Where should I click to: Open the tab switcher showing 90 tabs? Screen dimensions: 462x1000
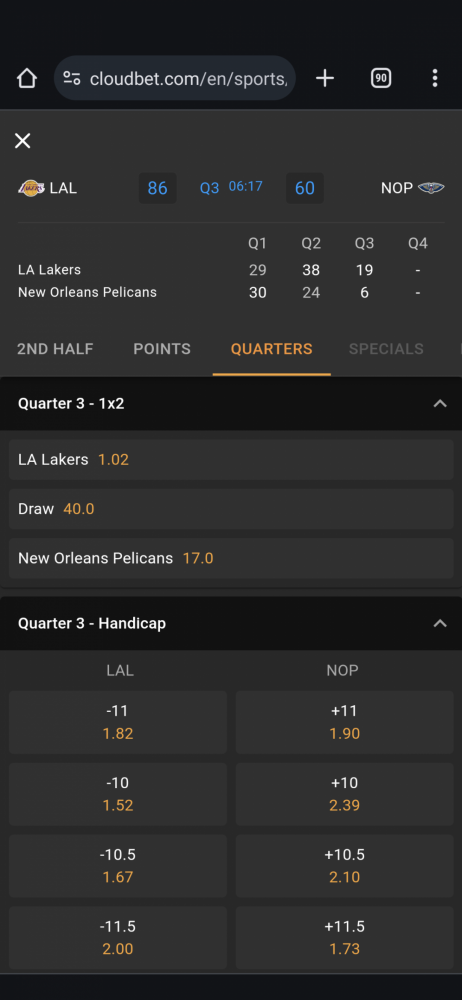(x=381, y=78)
